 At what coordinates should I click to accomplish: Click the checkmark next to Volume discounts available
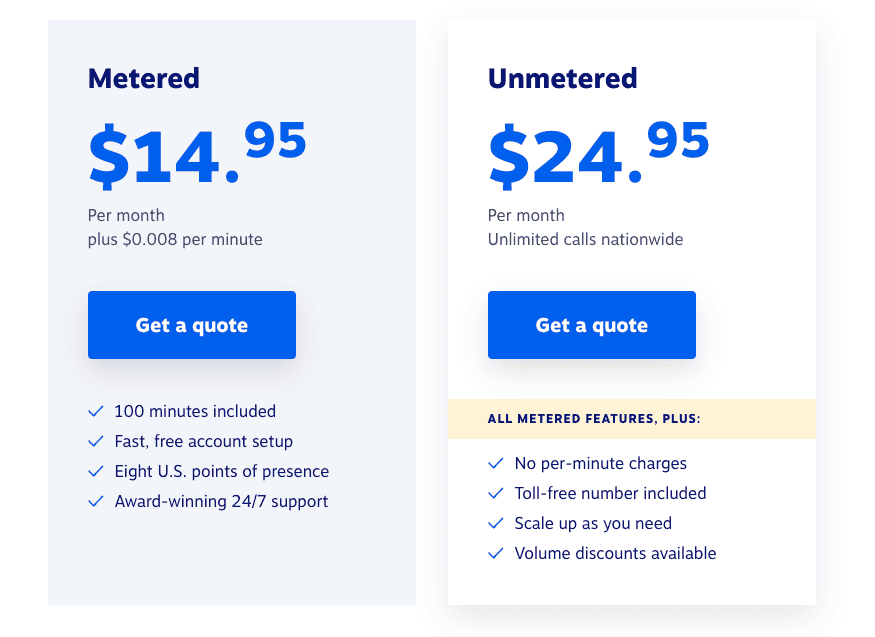pos(496,553)
